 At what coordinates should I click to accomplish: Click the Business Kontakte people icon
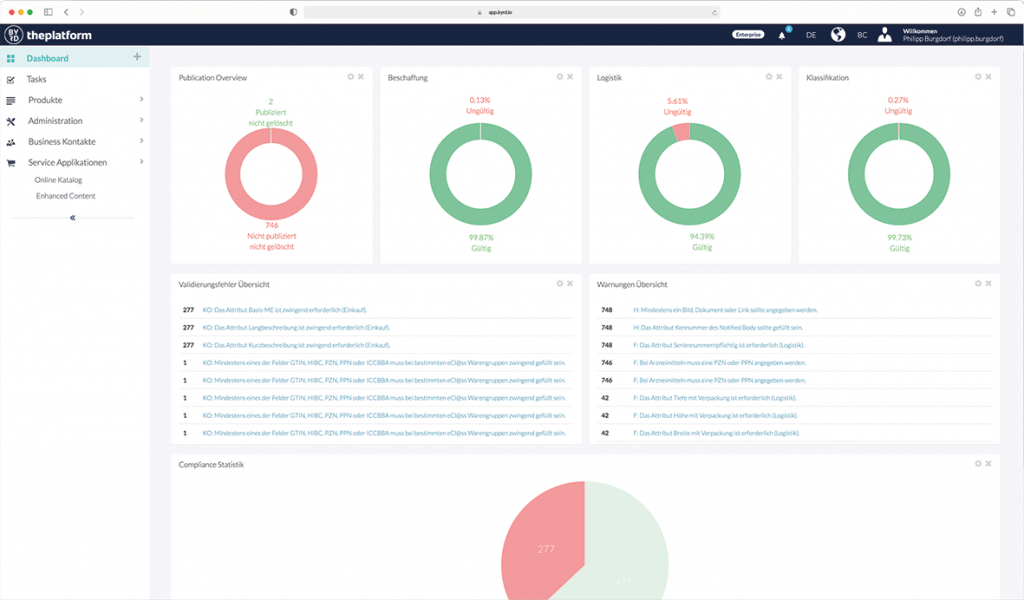[12, 141]
